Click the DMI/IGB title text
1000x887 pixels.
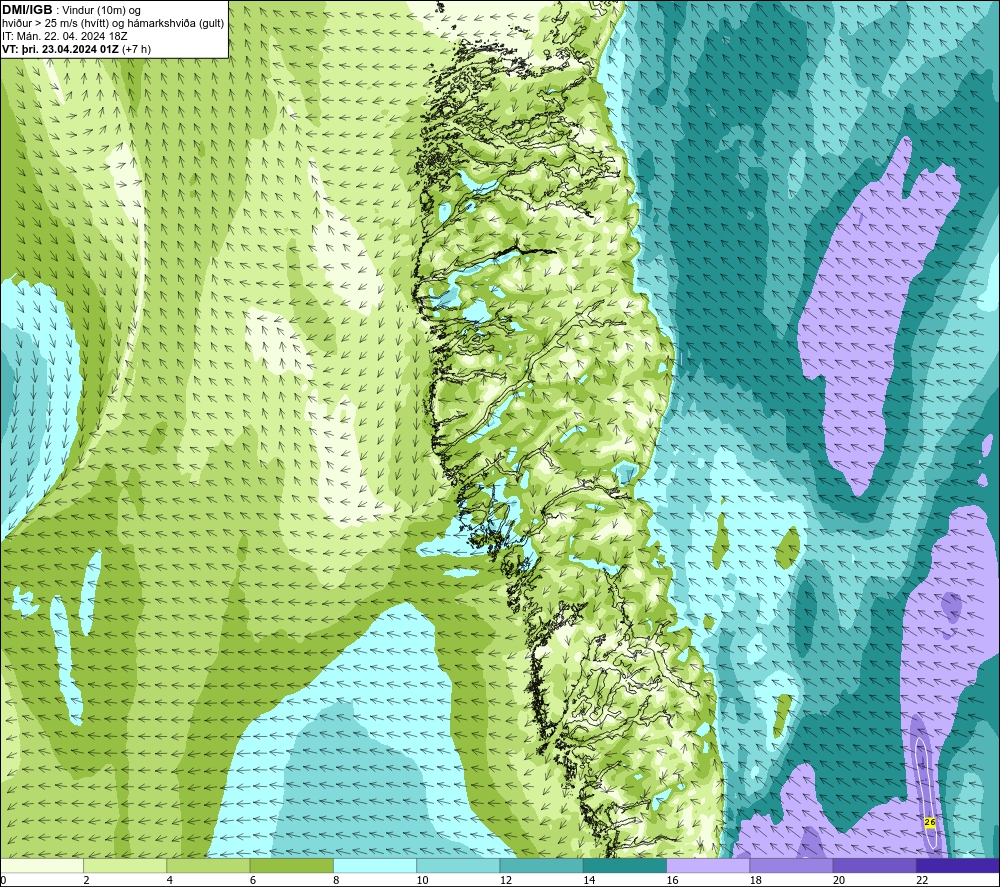click(x=27, y=10)
